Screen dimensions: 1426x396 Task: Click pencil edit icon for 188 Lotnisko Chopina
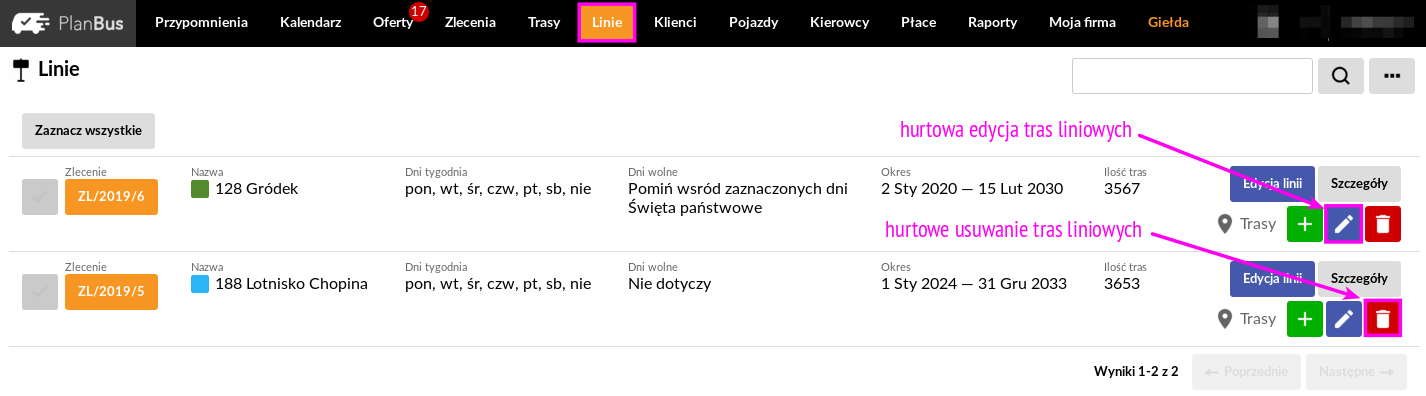(1343, 319)
